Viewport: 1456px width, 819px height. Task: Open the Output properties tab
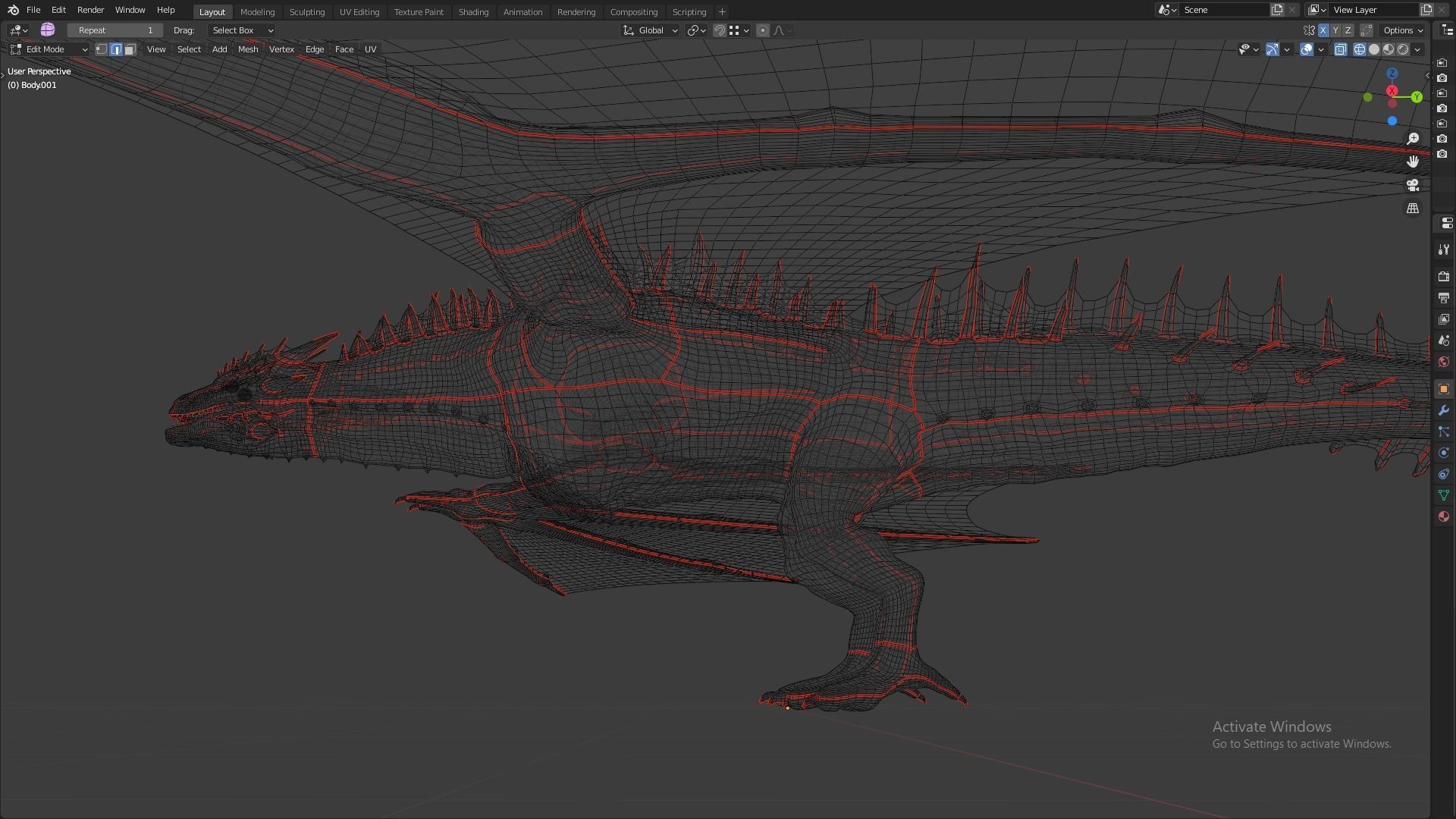tap(1444, 298)
